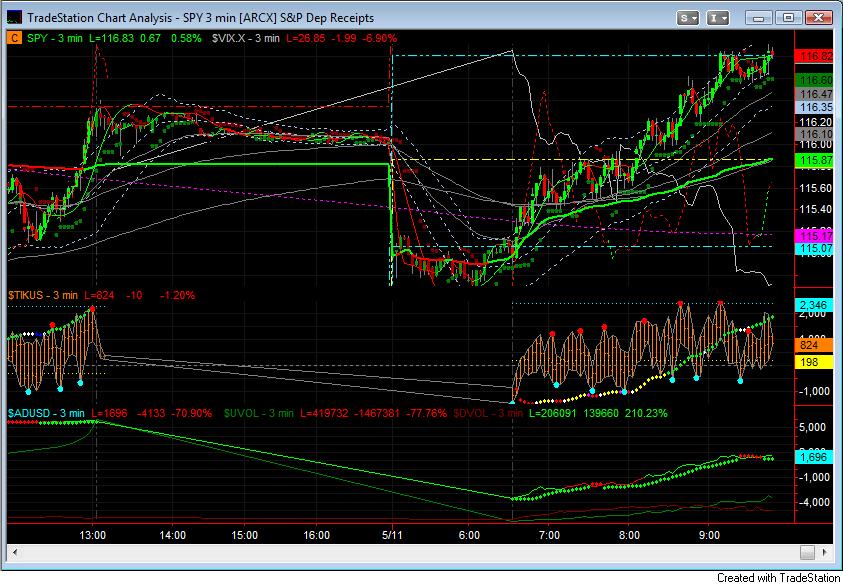This screenshot has height=584, width=843.
Task: Click the 13:00 time axis label
Action: [93, 536]
